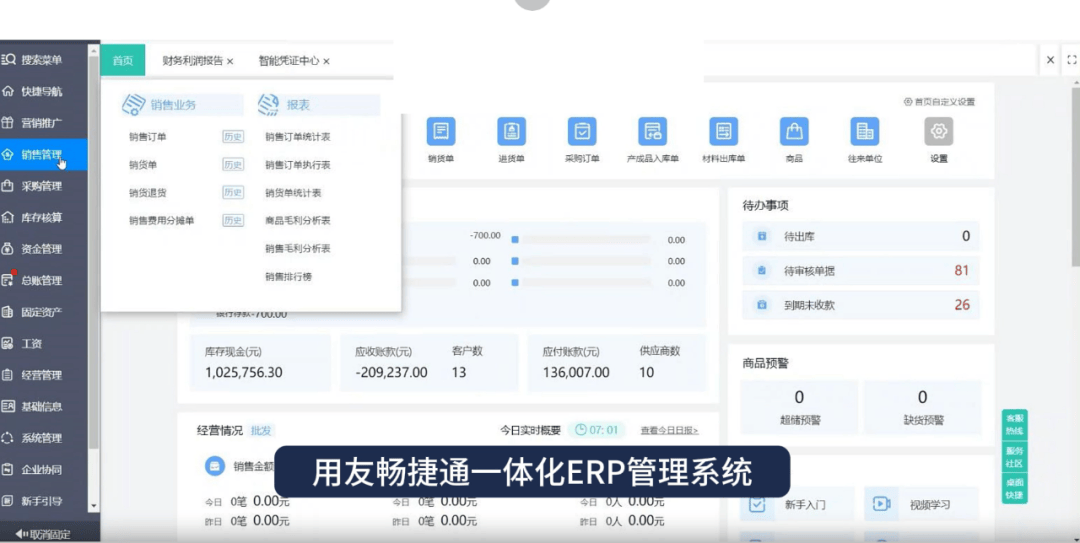
Task: Click the 系统管理 sidebar icon
Action: 8,438
